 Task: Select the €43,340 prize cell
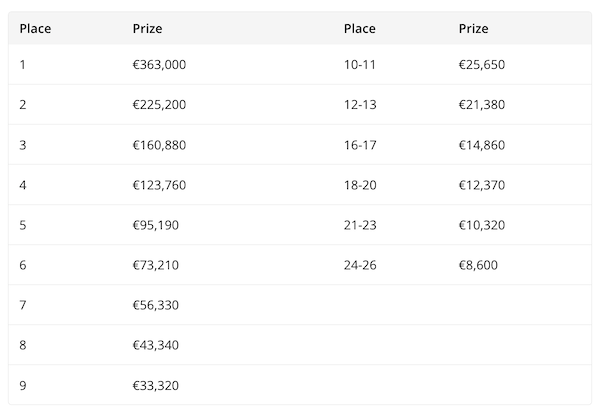156,345
